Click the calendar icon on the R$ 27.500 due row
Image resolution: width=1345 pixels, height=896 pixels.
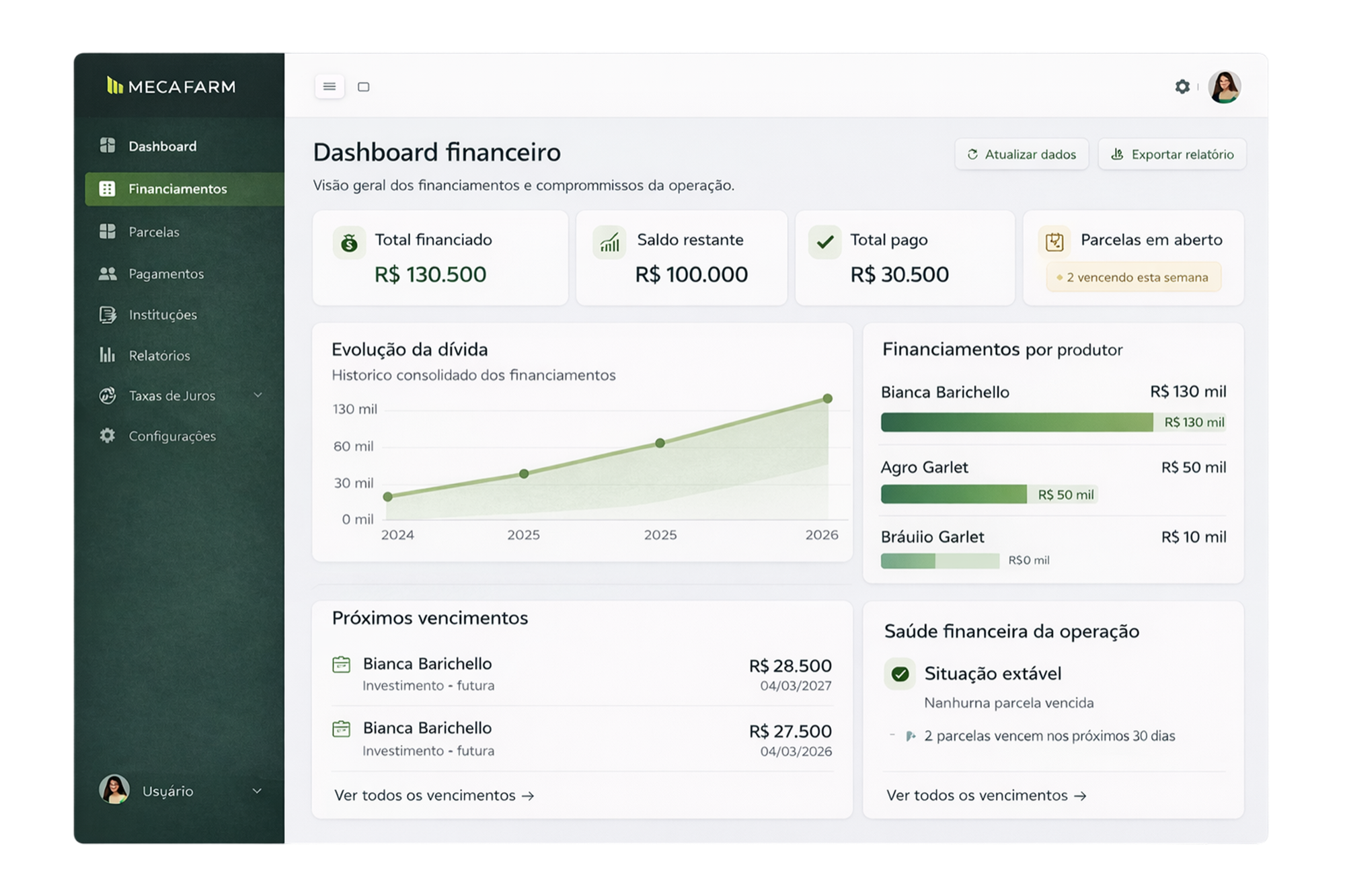coord(342,729)
